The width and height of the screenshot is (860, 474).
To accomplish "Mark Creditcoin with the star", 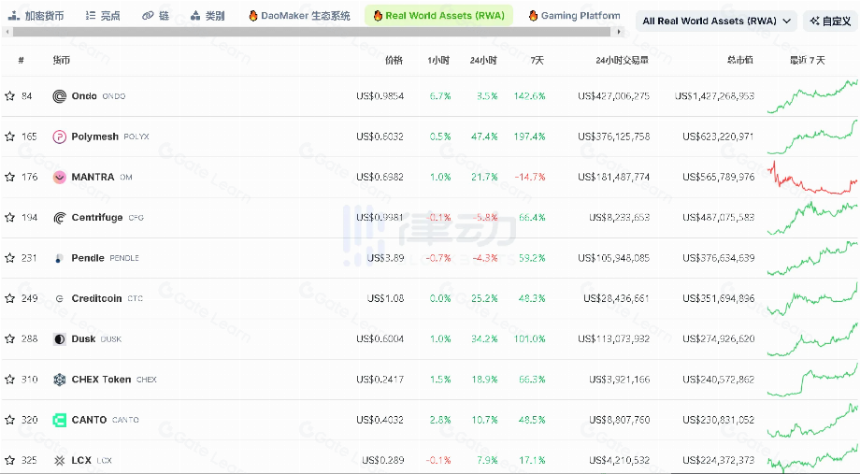I will (x=9, y=298).
